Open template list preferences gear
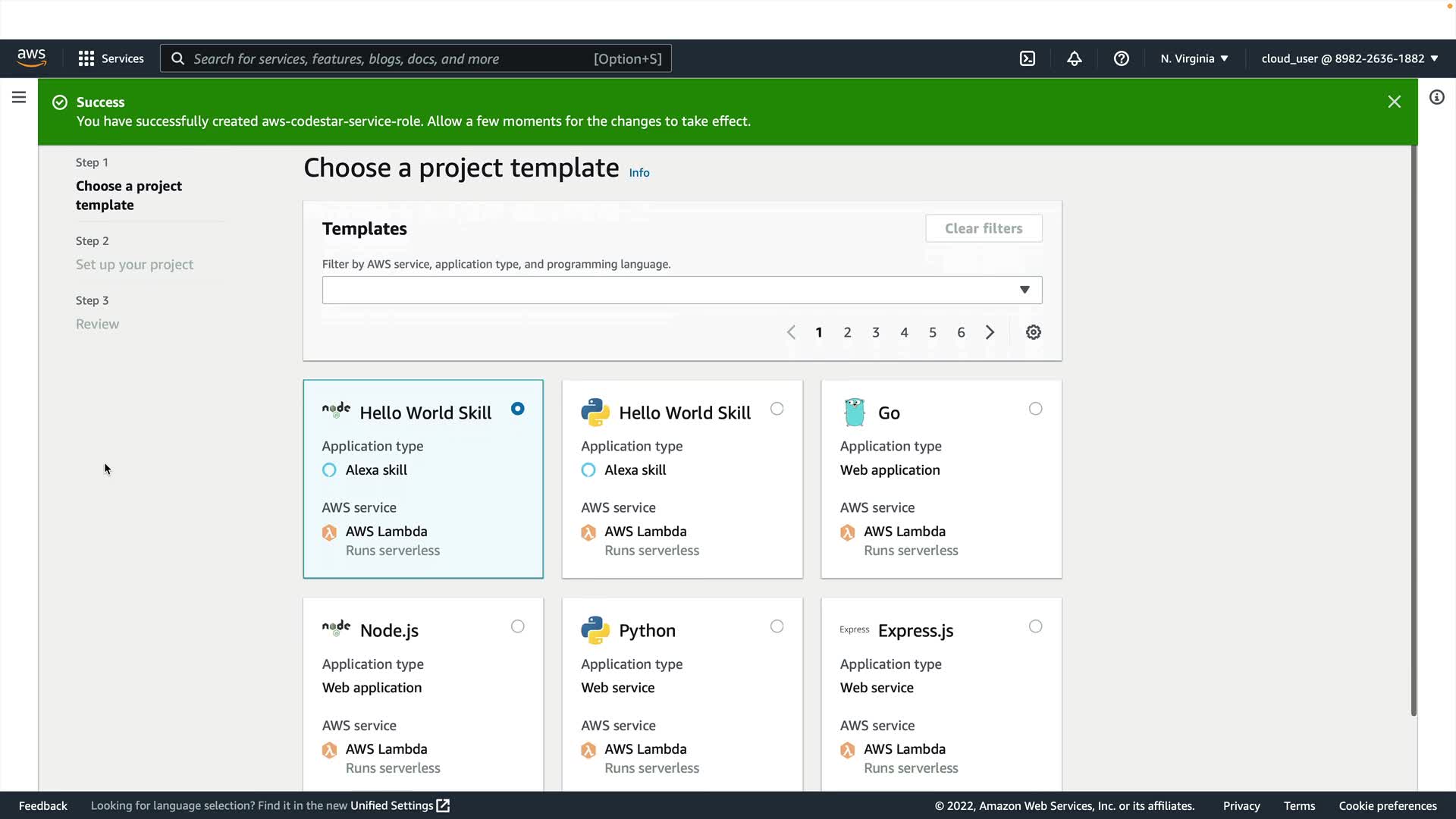 click(x=1033, y=332)
